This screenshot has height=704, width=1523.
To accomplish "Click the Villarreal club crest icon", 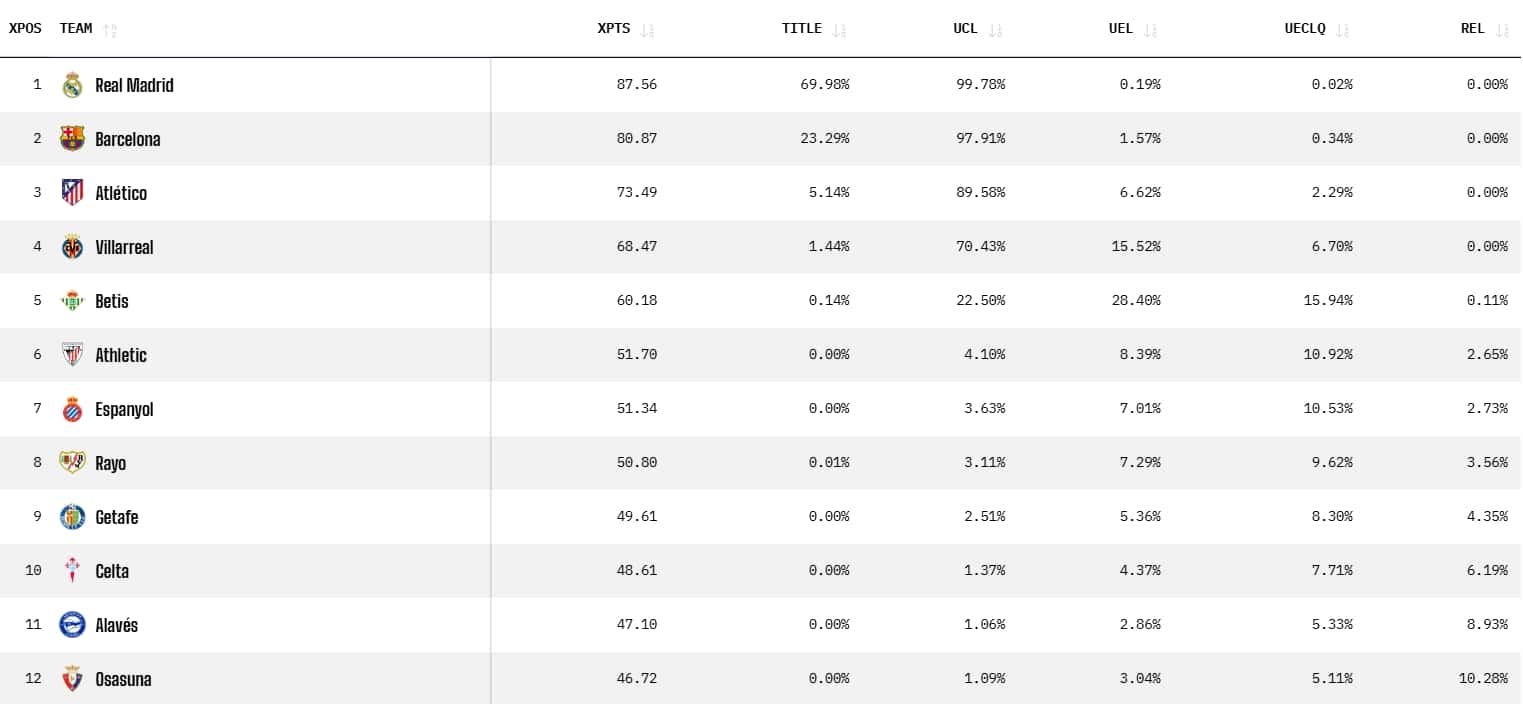I will (x=72, y=247).
